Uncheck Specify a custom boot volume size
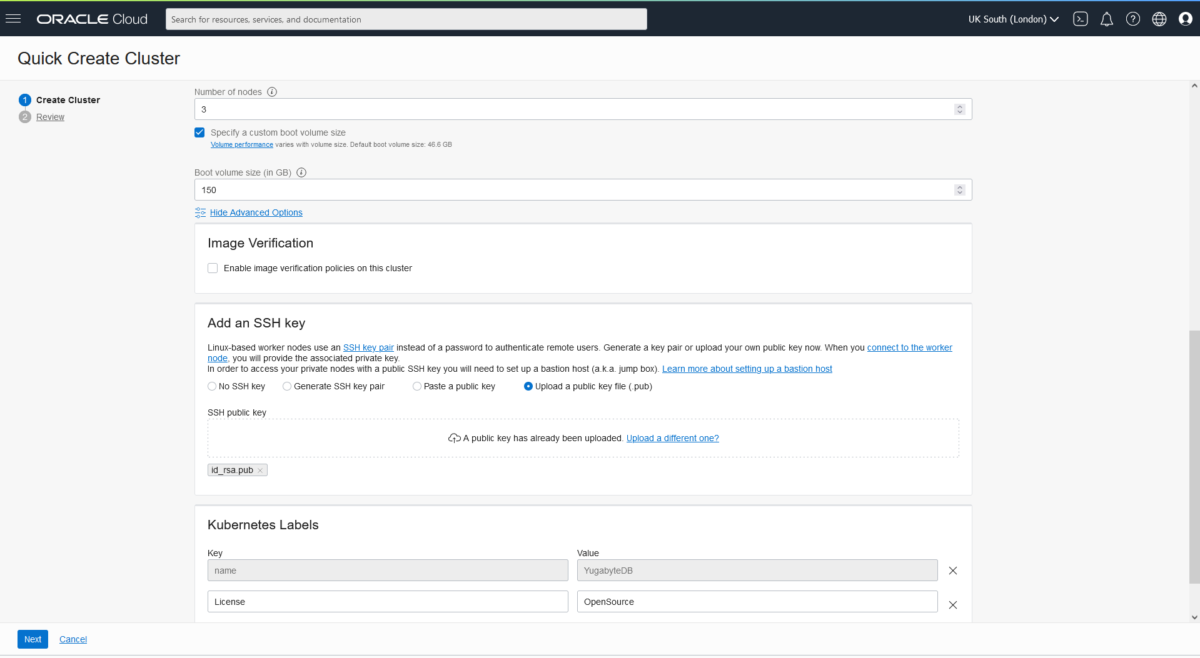 (x=199, y=131)
